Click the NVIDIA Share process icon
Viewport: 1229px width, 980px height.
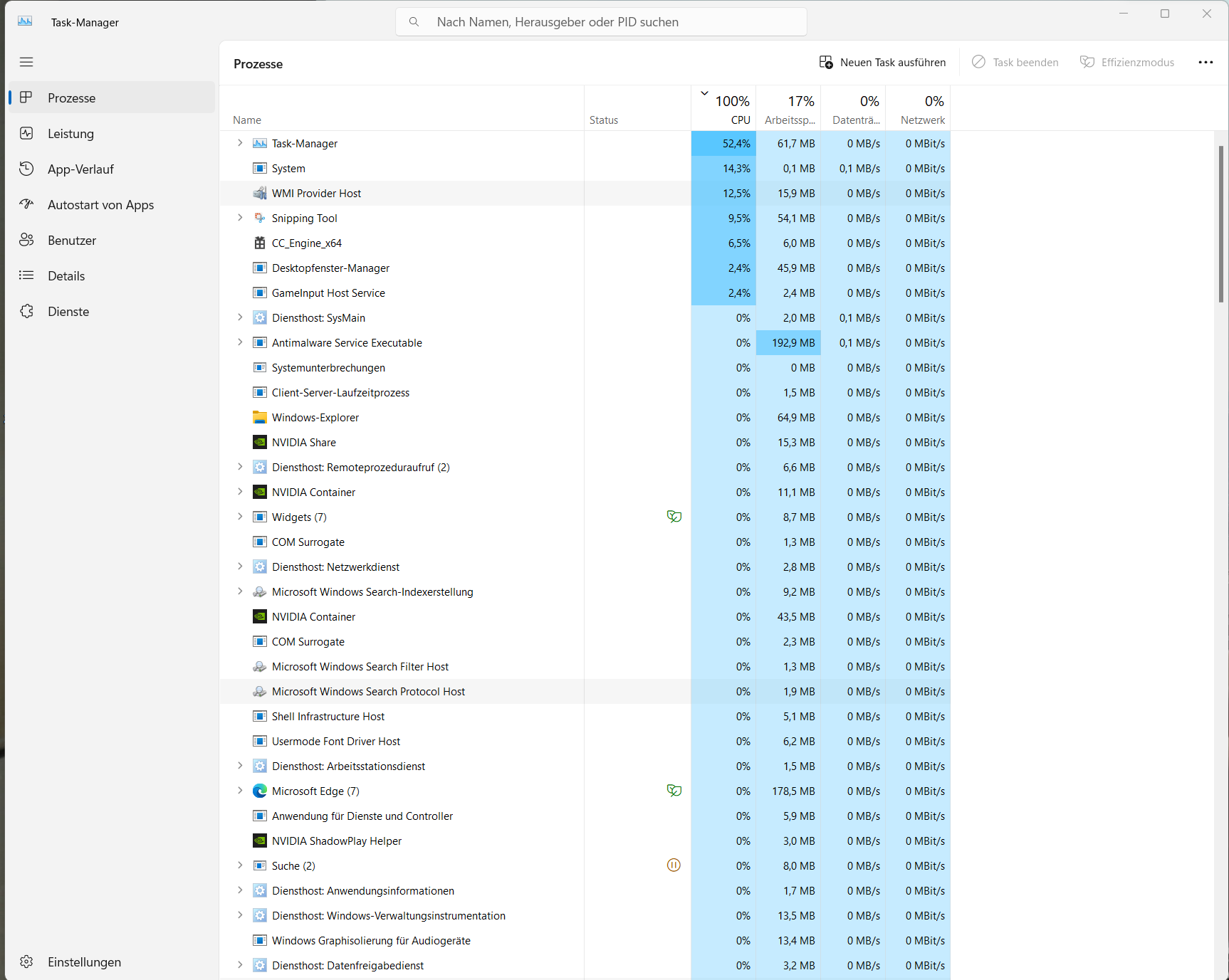tap(260, 442)
